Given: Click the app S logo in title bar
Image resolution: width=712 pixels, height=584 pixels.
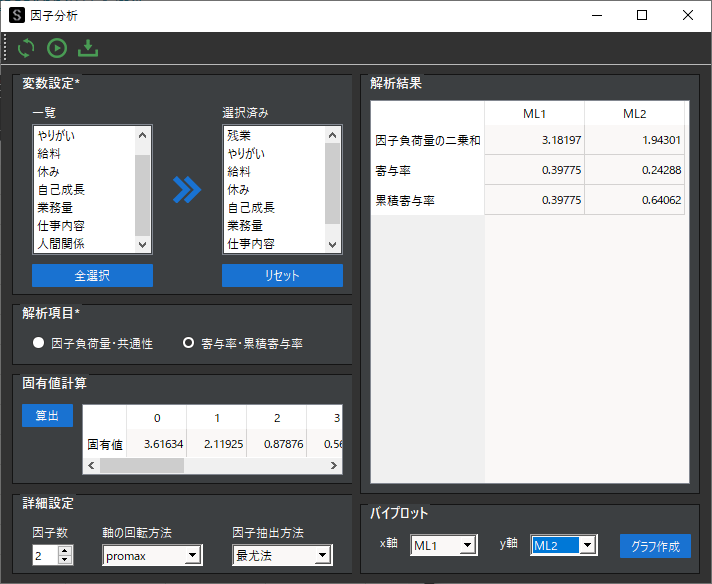Looking at the screenshot, I should tap(17, 15).
